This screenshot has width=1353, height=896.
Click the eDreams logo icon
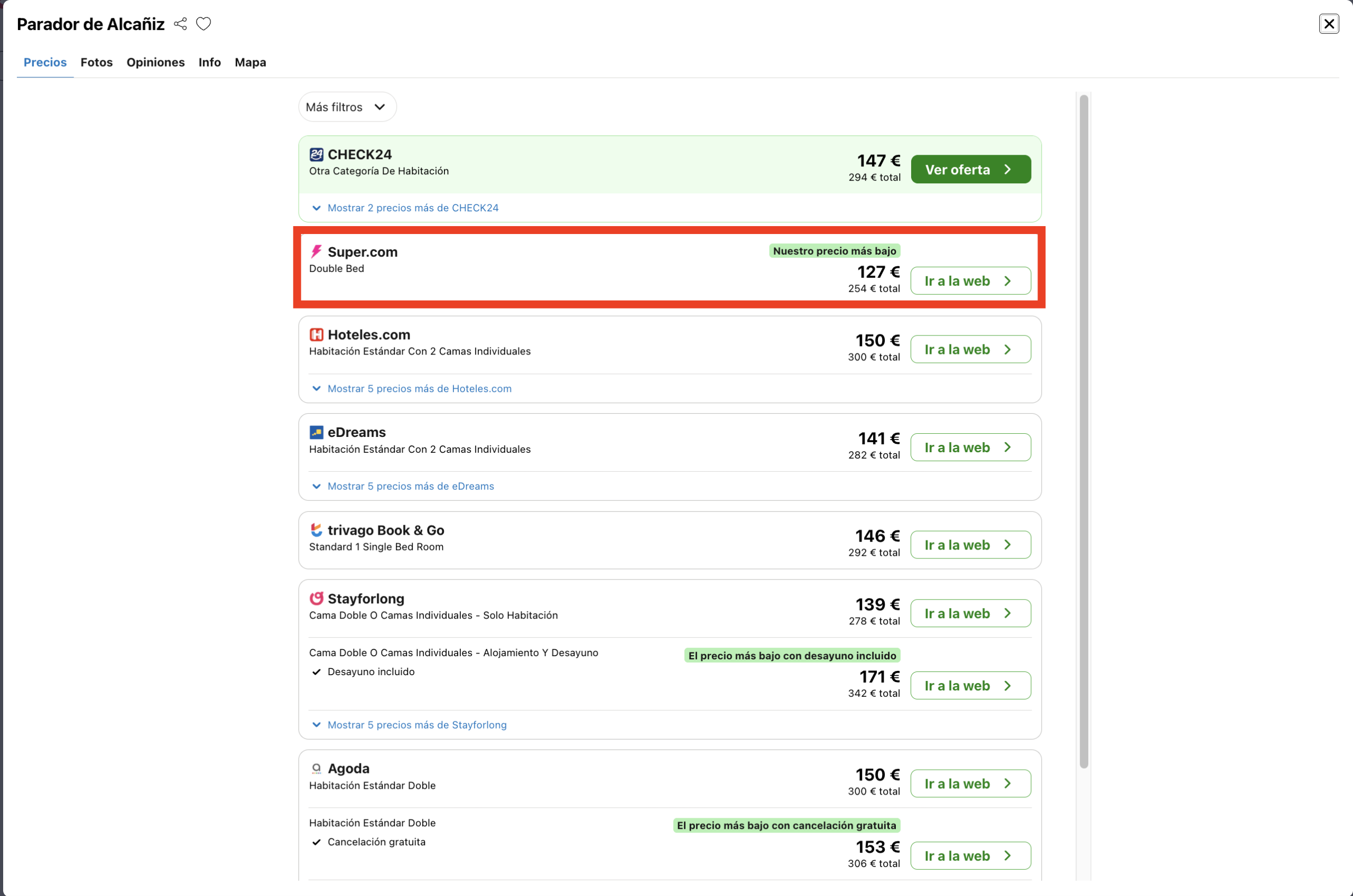pyautogui.click(x=316, y=432)
